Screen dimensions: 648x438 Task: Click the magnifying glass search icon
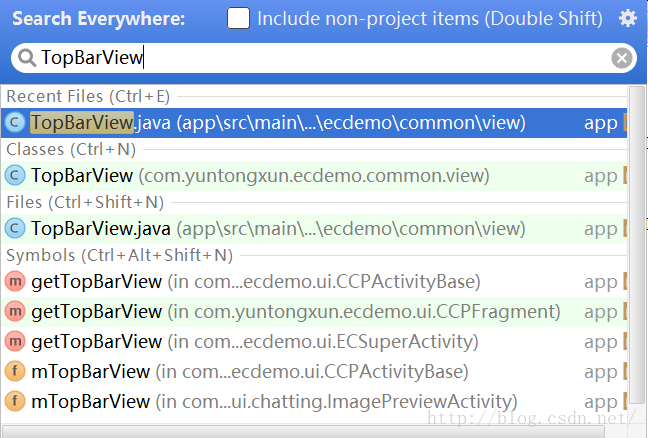click(27, 58)
